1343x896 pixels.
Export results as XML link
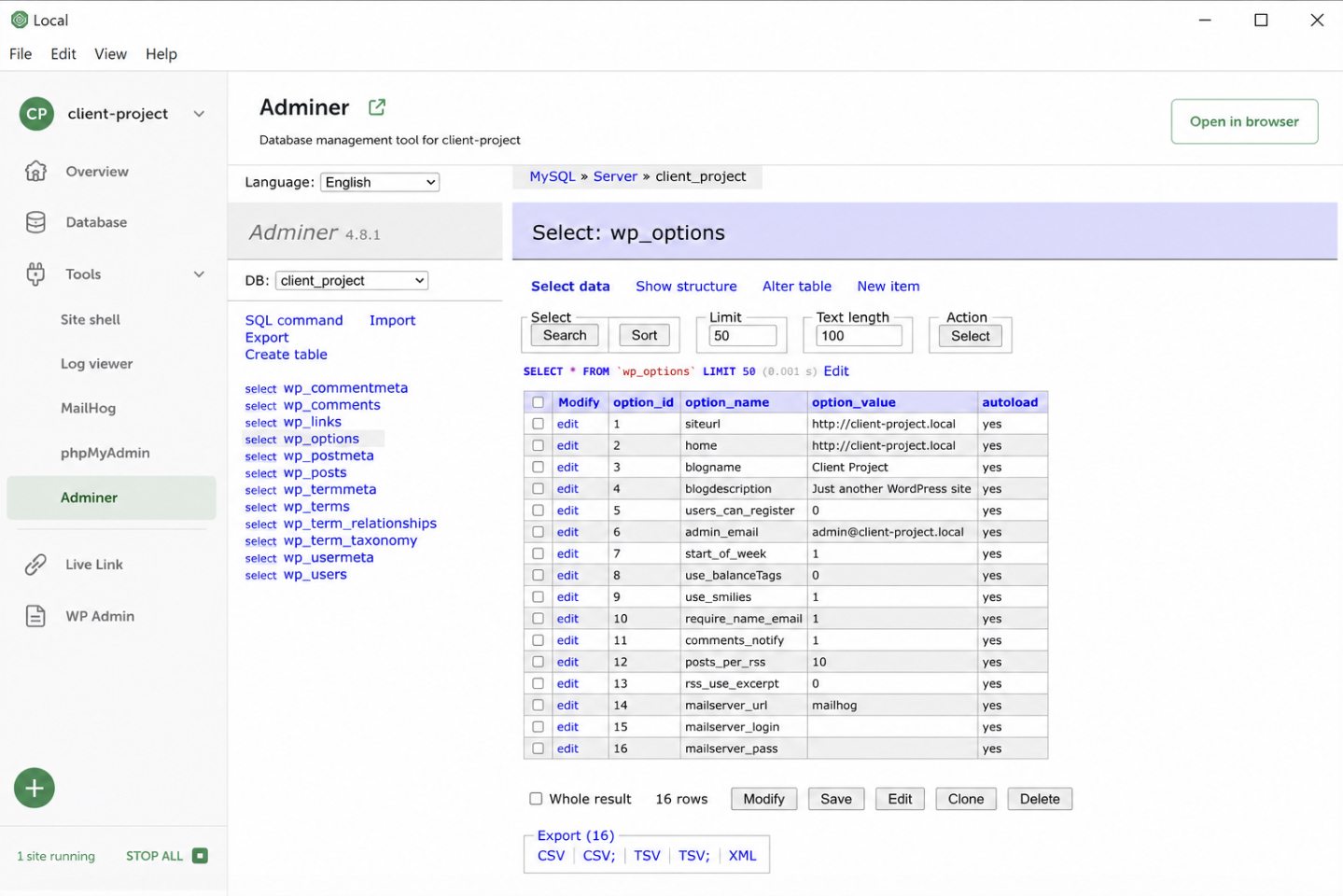743,856
